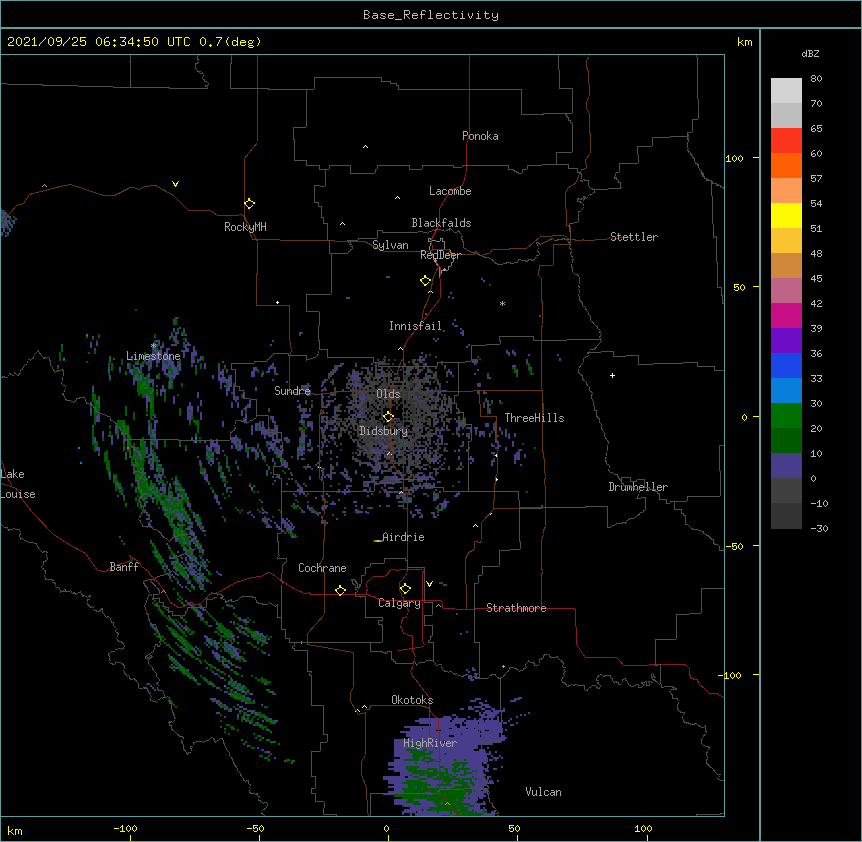The height and width of the screenshot is (842, 862).
Task: Click the yellow V marker east of Calgary
Action: click(429, 584)
